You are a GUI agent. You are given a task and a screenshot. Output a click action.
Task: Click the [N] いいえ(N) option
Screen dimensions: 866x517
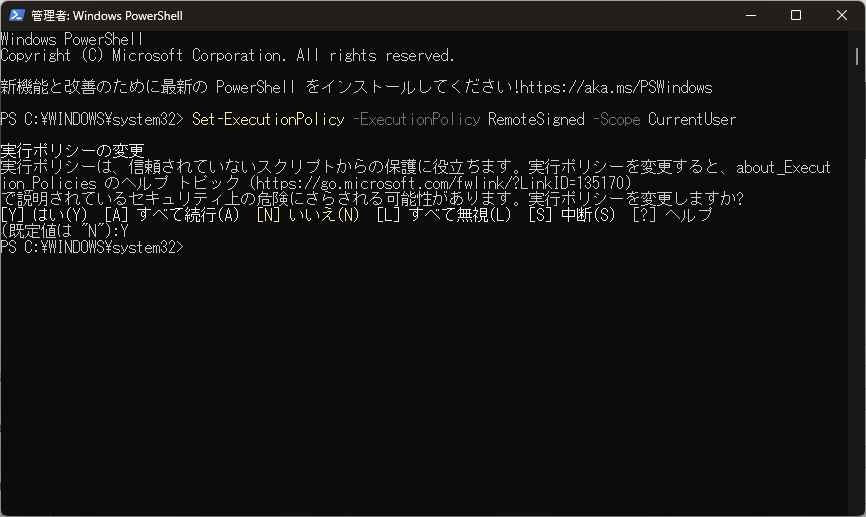[308, 215]
